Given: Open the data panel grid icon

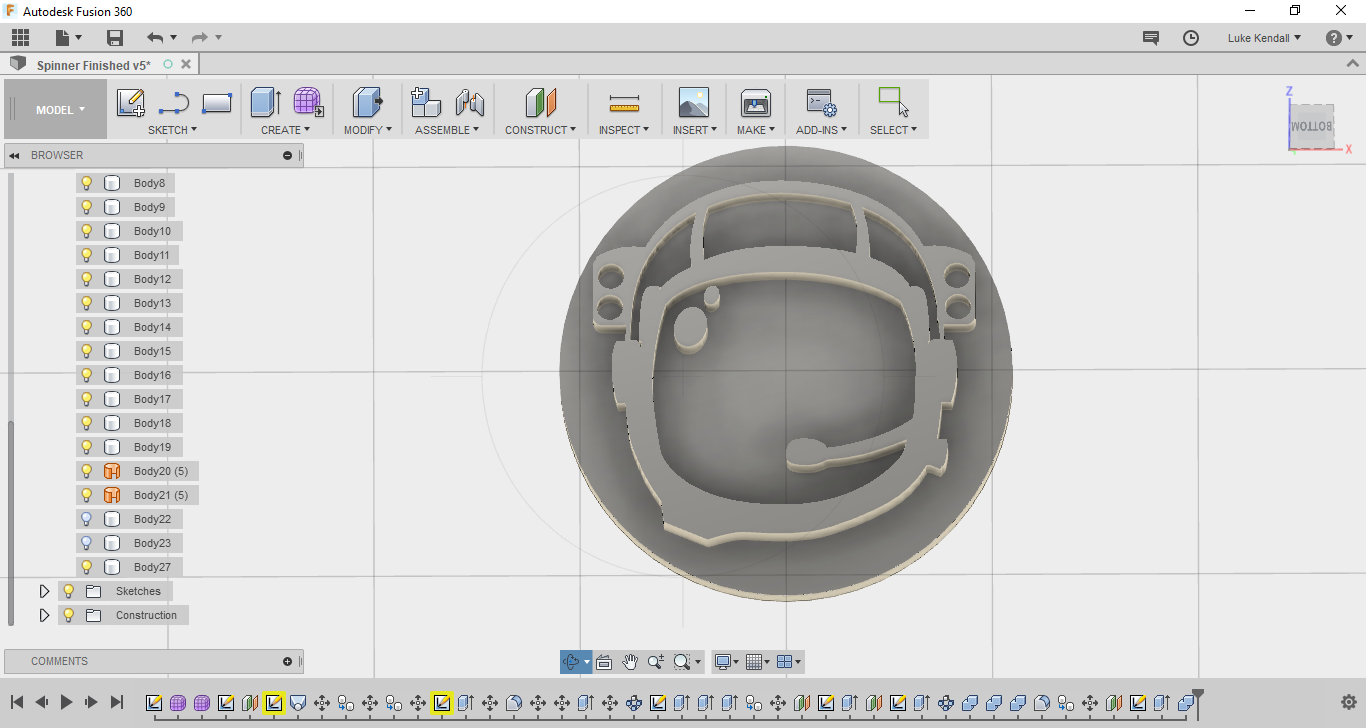Looking at the screenshot, I should pos(20,38).
